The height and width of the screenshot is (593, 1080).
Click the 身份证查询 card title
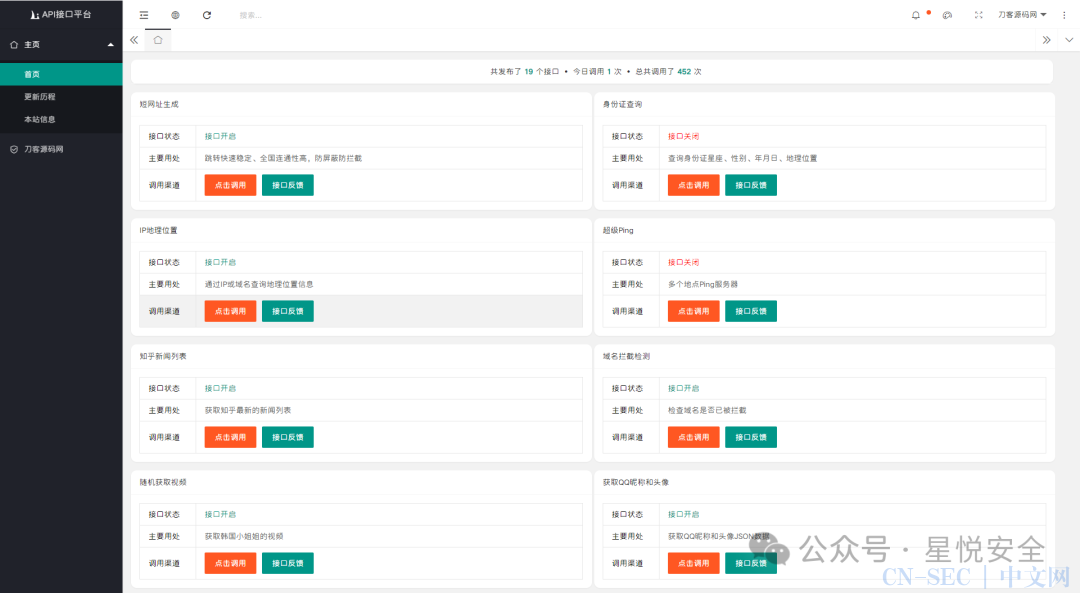pos(623,105)
